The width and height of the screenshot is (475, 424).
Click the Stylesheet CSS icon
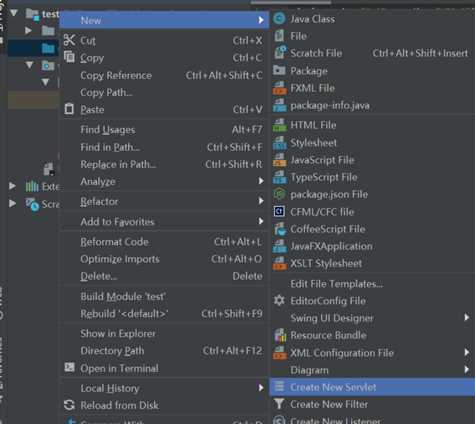(279, 143)
